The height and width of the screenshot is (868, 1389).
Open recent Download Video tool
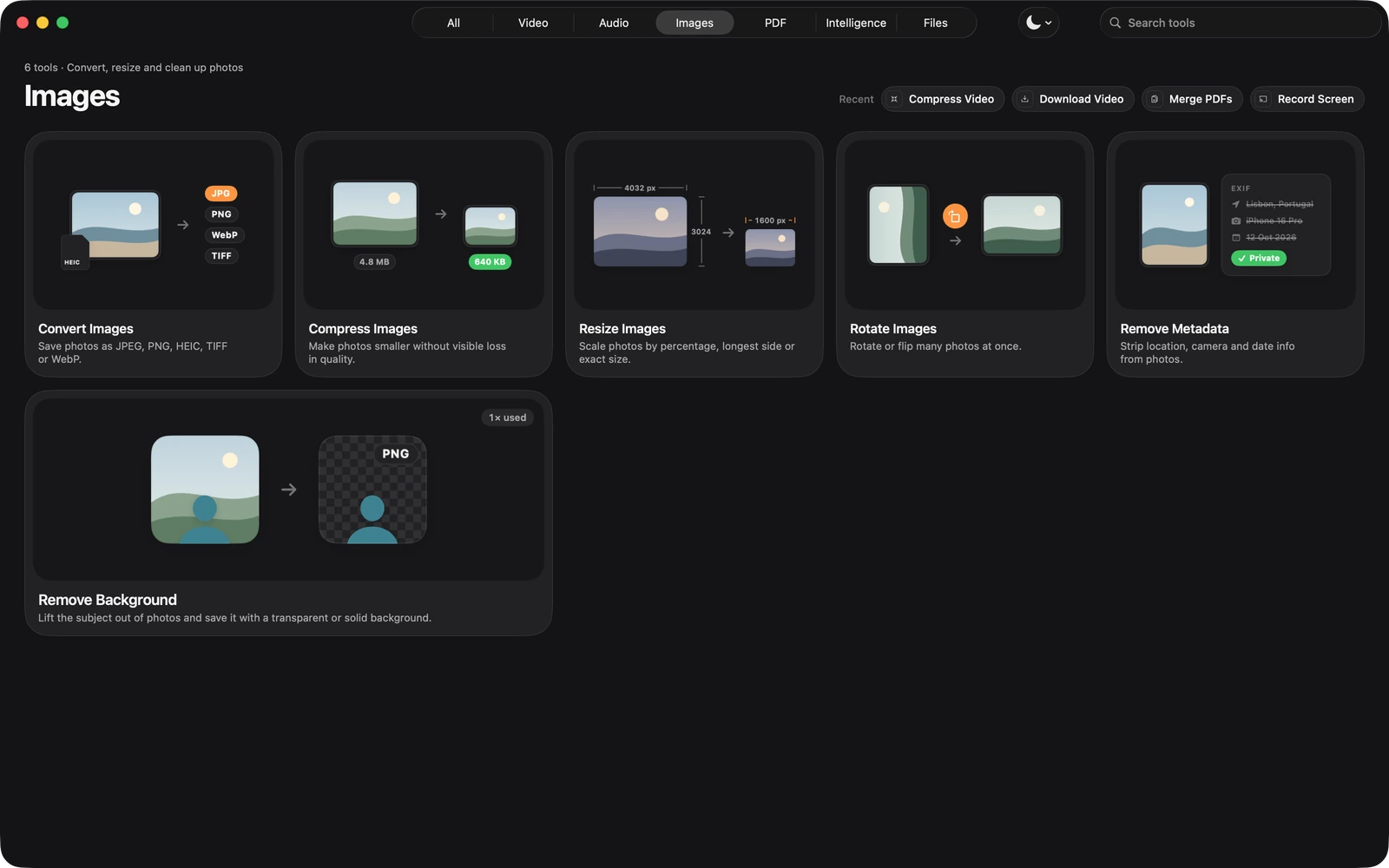click(x=1073, y=99)
